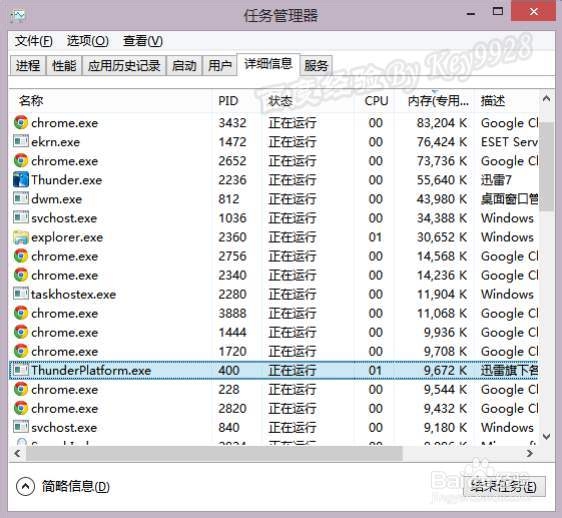562x518 pixels.
Task: Click description 迅雷7
Action: point(496,180)
